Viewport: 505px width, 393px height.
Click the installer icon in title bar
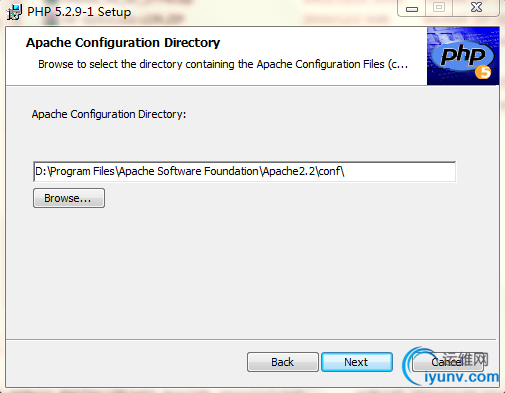[14, 12]
